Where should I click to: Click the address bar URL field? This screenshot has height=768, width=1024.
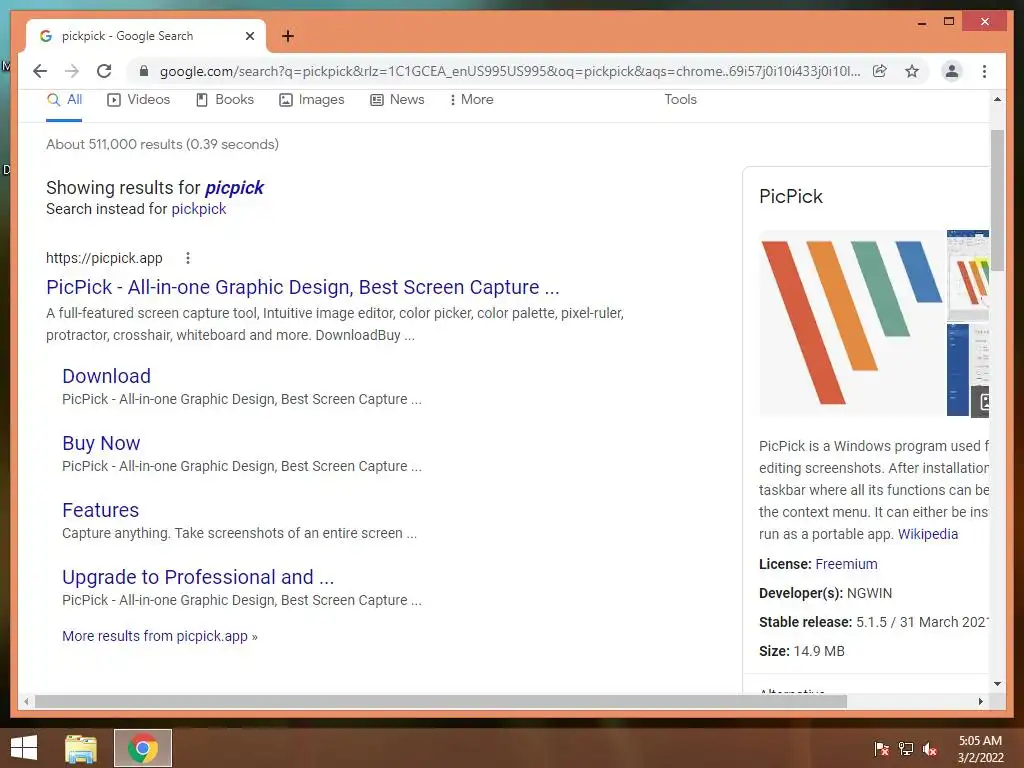pyautogui.click(x=509, y=71)
